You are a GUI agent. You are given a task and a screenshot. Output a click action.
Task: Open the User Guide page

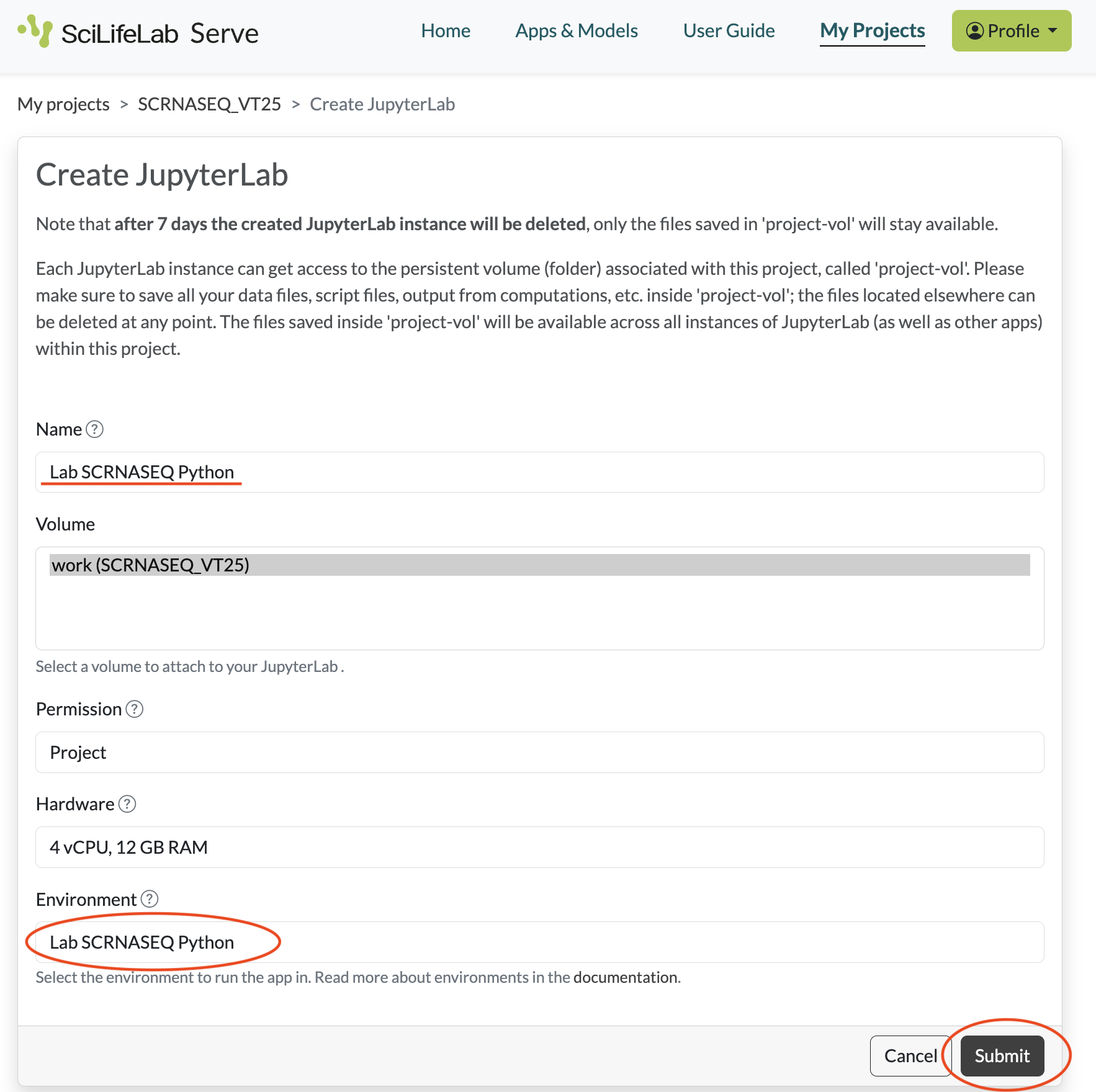[729, 31]
